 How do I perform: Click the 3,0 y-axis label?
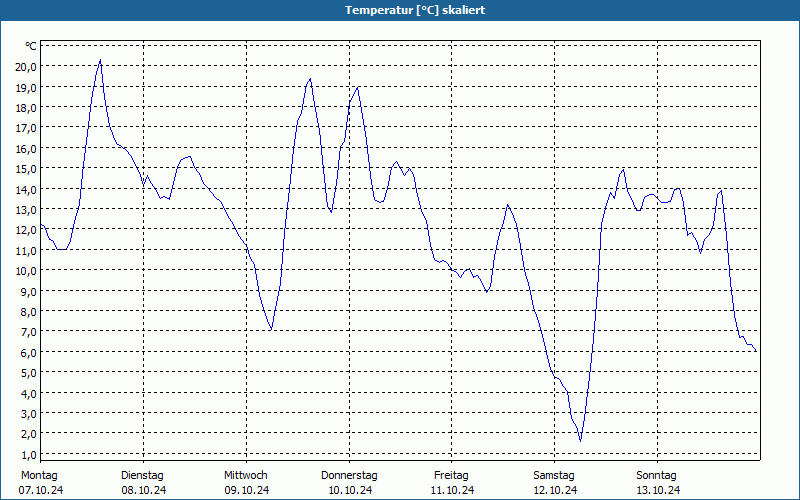point(28,414)
